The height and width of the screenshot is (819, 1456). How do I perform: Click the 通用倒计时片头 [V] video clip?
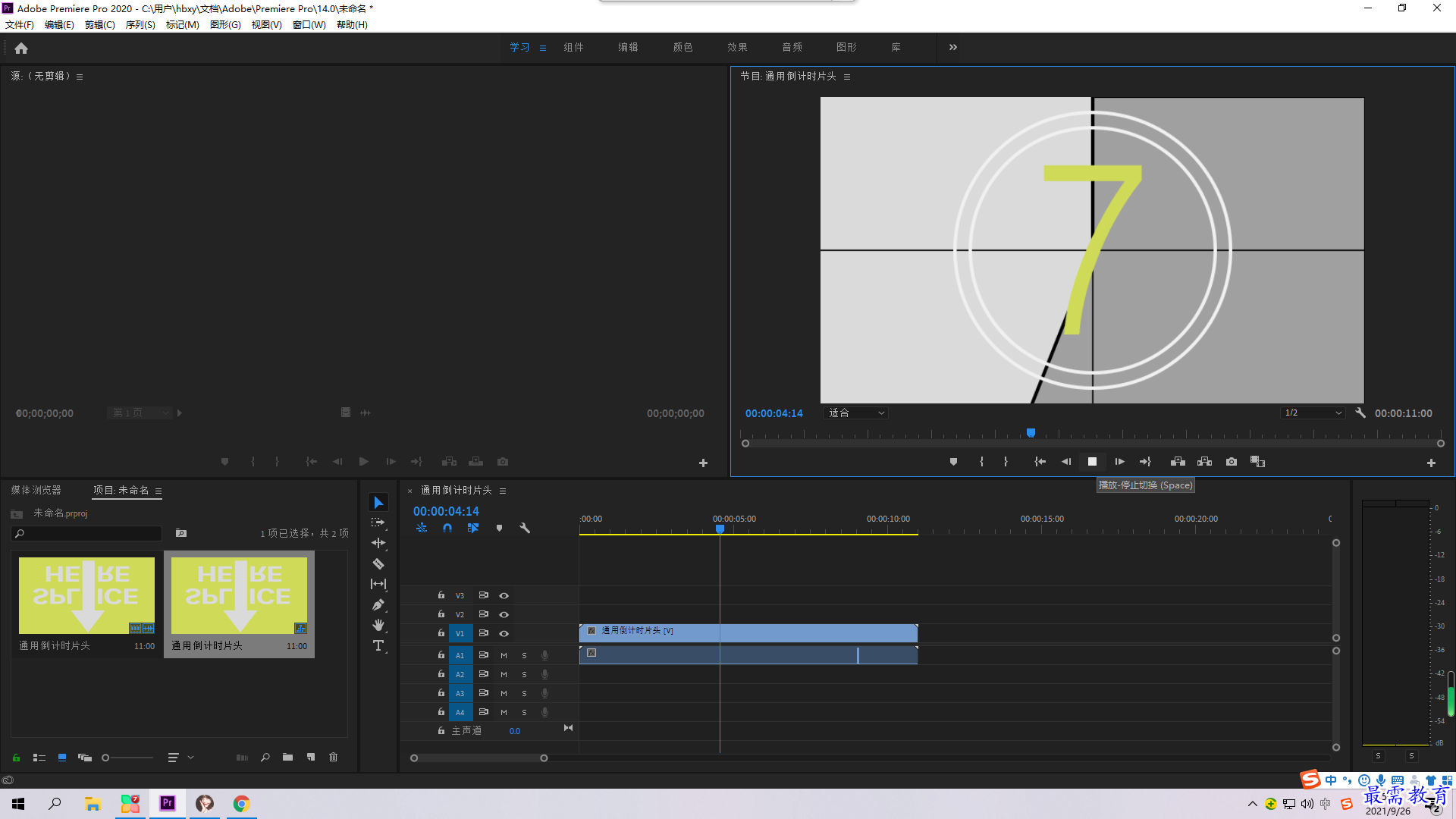point(748,633)
